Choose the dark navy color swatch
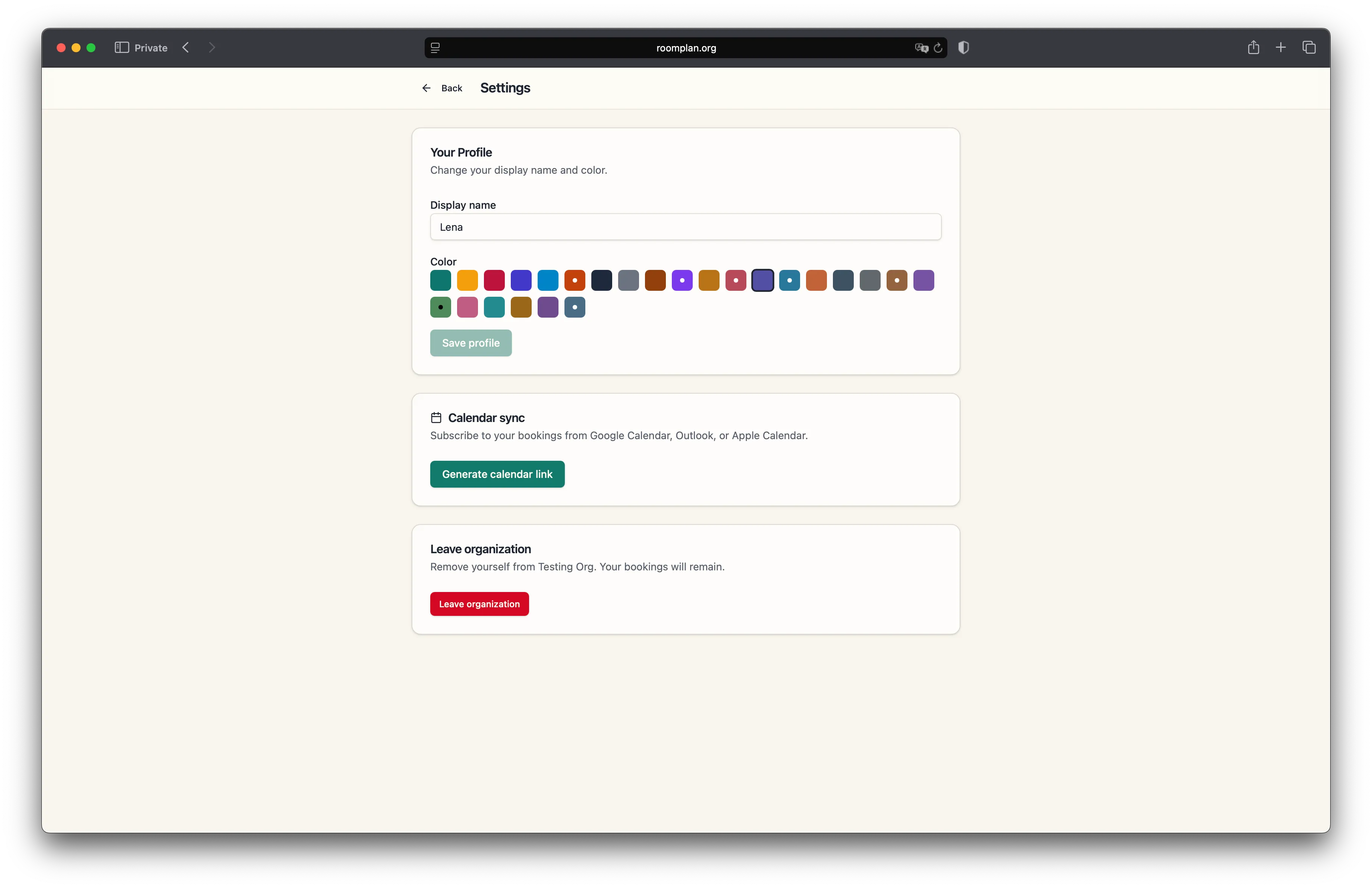The image size is (1372, 888). point(602,281)
